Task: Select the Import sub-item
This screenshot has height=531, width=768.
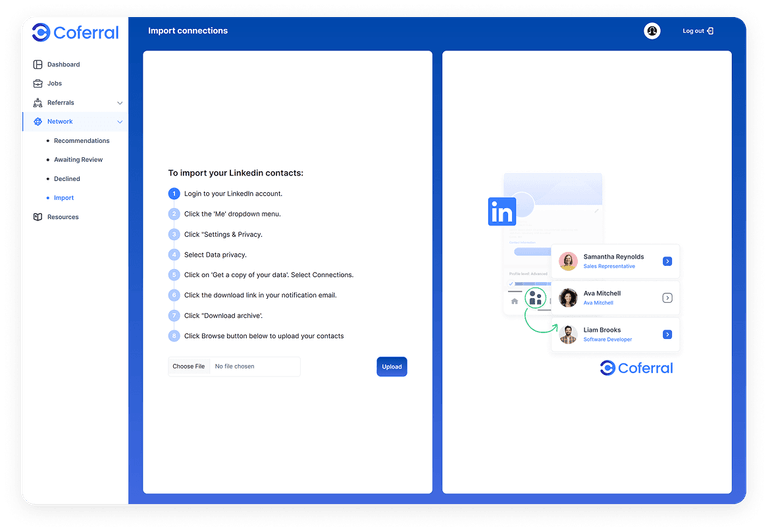Action: (x=64, y=198)
